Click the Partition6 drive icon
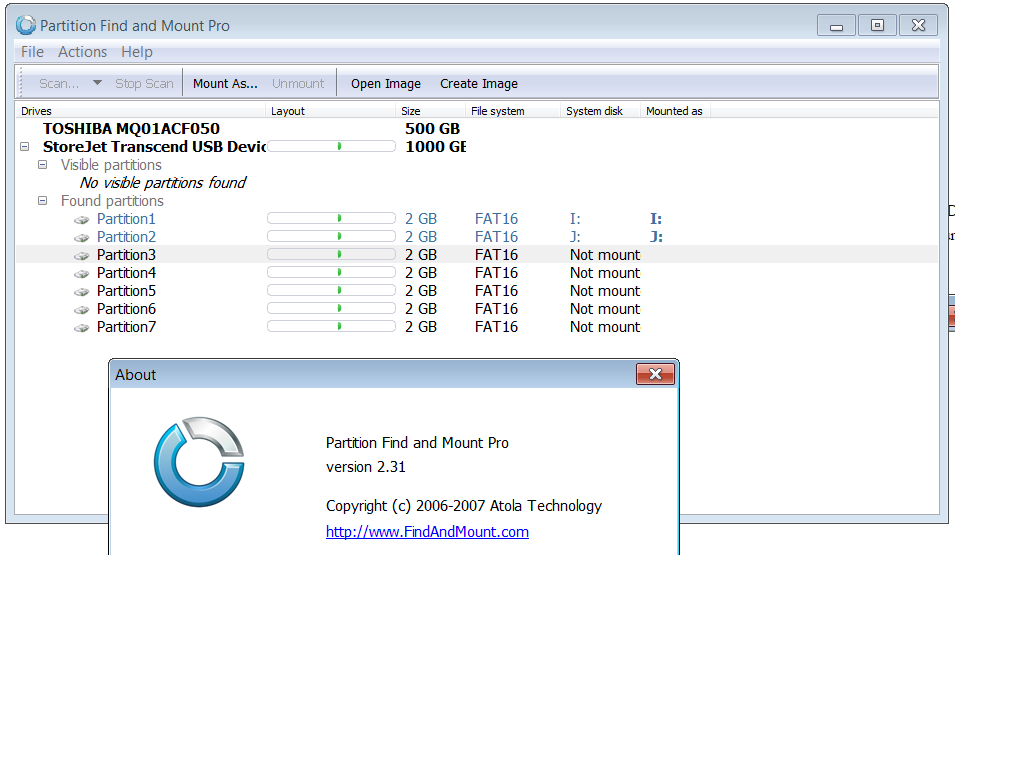The width and height of the screenshot is (1024, 768). click(x=82, y=310)
